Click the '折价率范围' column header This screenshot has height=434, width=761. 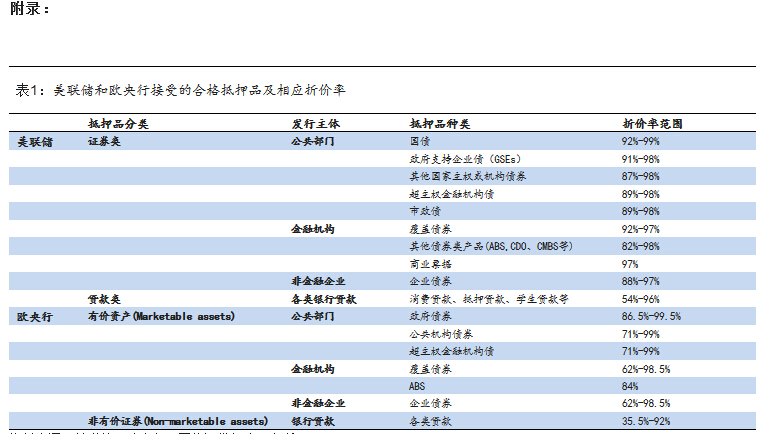[652, 124]
